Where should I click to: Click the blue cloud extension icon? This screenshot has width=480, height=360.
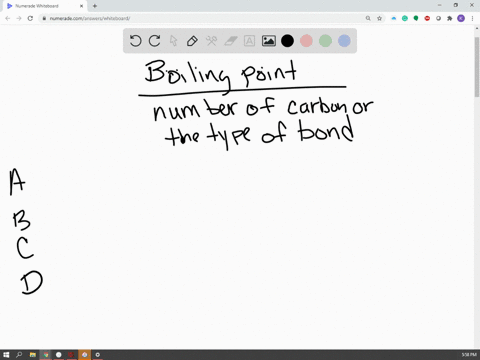[x=394, y=18]
